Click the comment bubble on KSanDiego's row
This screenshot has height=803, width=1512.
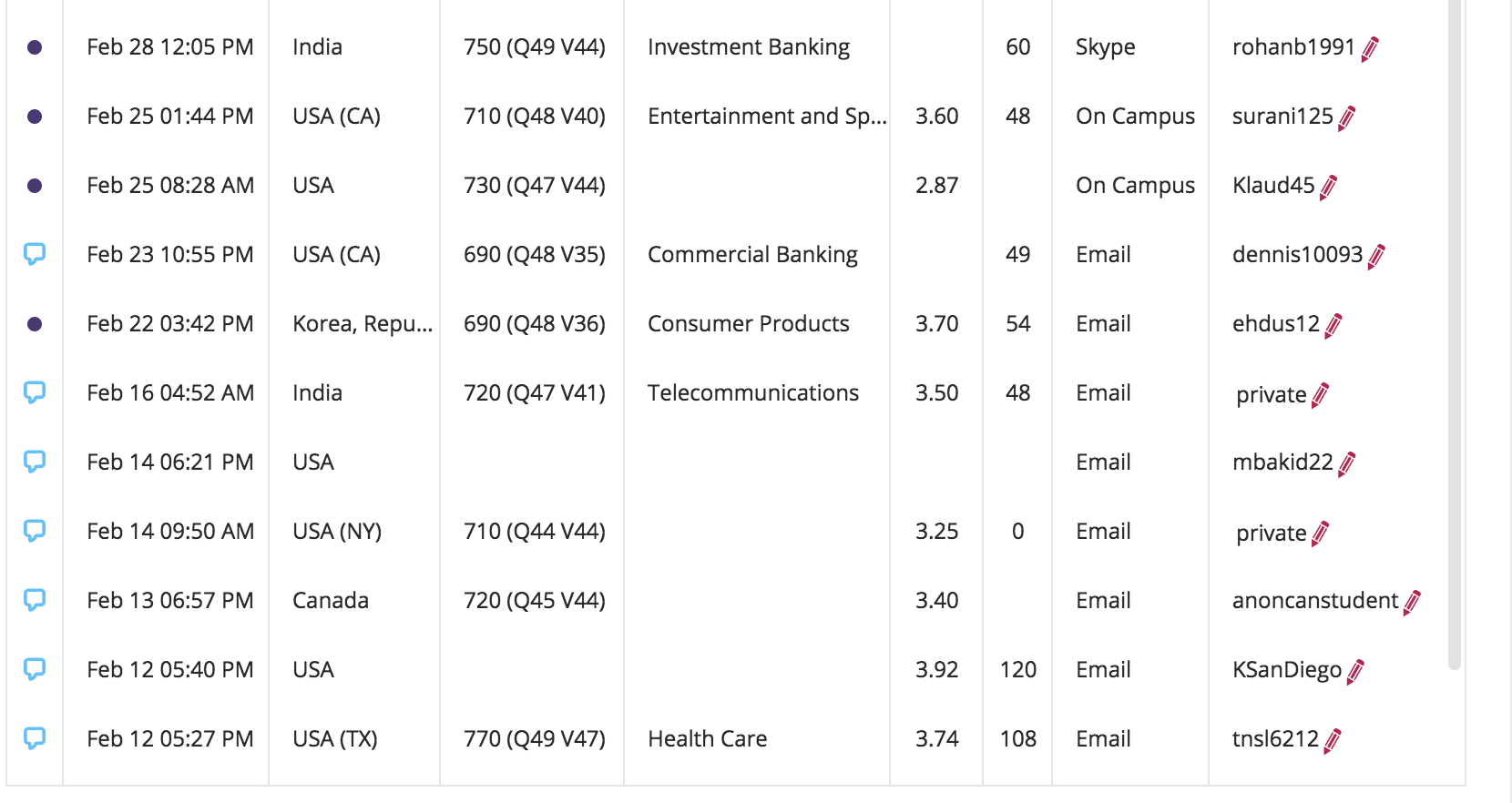point(34,669)
